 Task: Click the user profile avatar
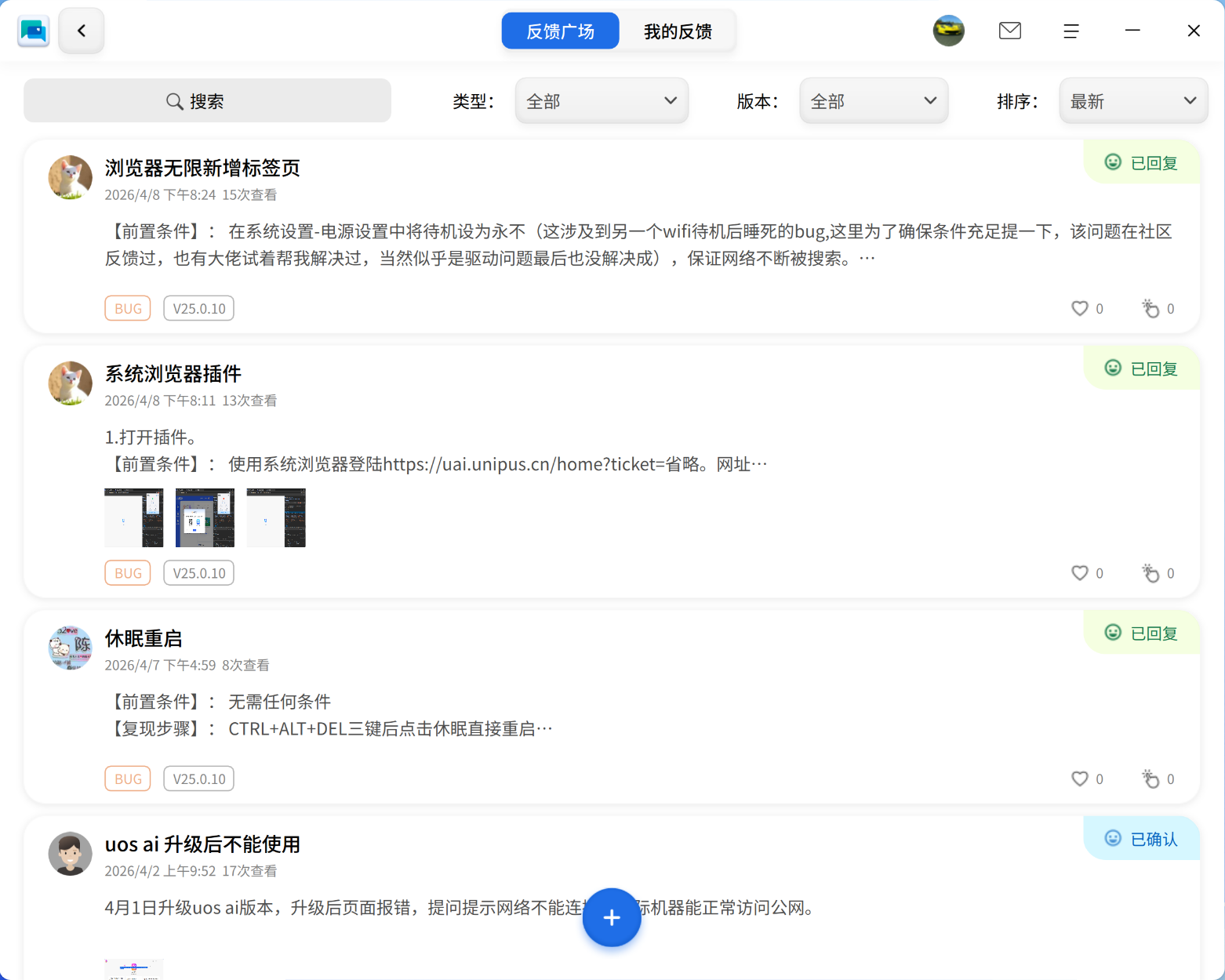(x=948, y=31)
